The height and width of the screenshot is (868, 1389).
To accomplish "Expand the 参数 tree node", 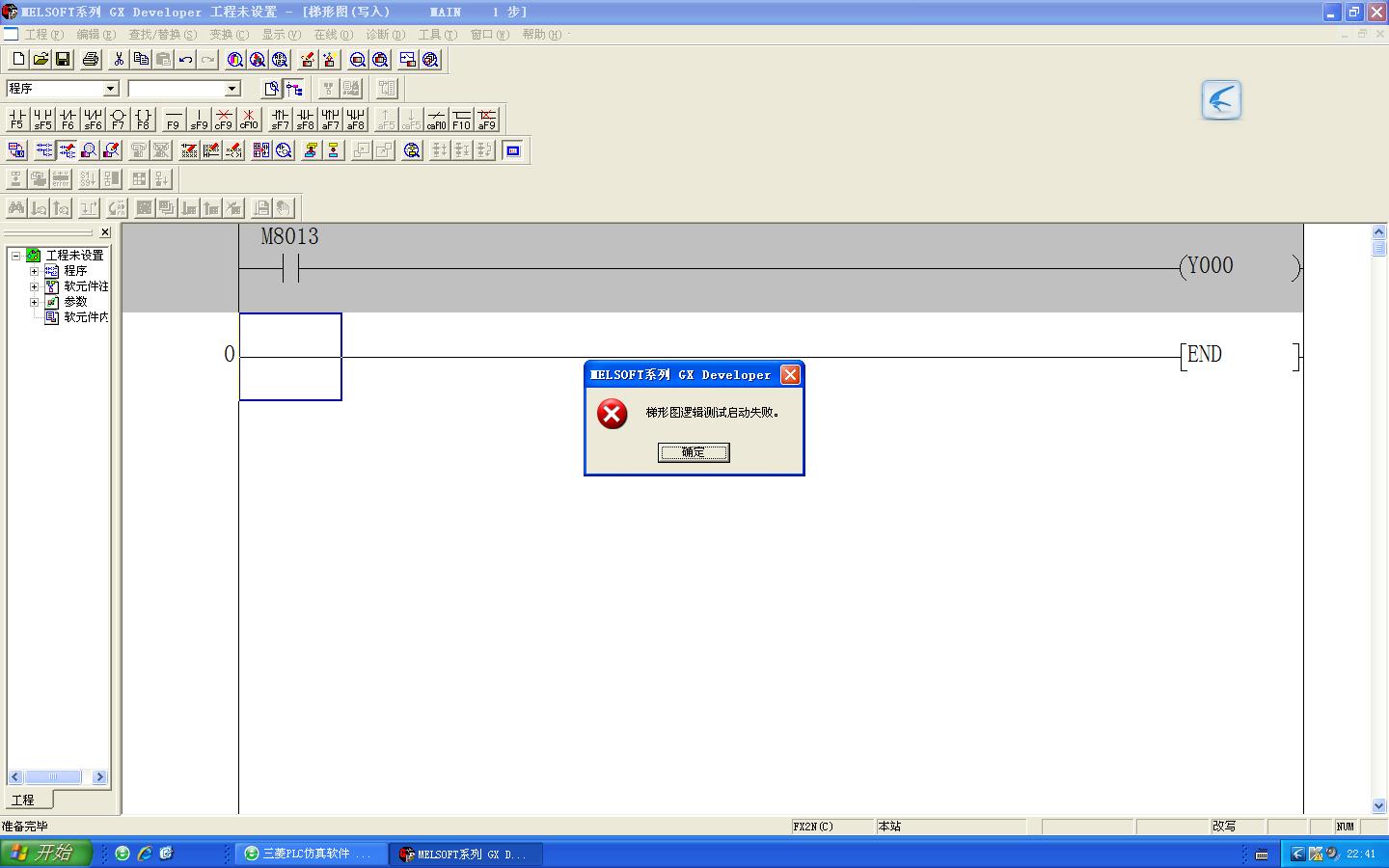I will pyautogui.click(x=35, y=302).
